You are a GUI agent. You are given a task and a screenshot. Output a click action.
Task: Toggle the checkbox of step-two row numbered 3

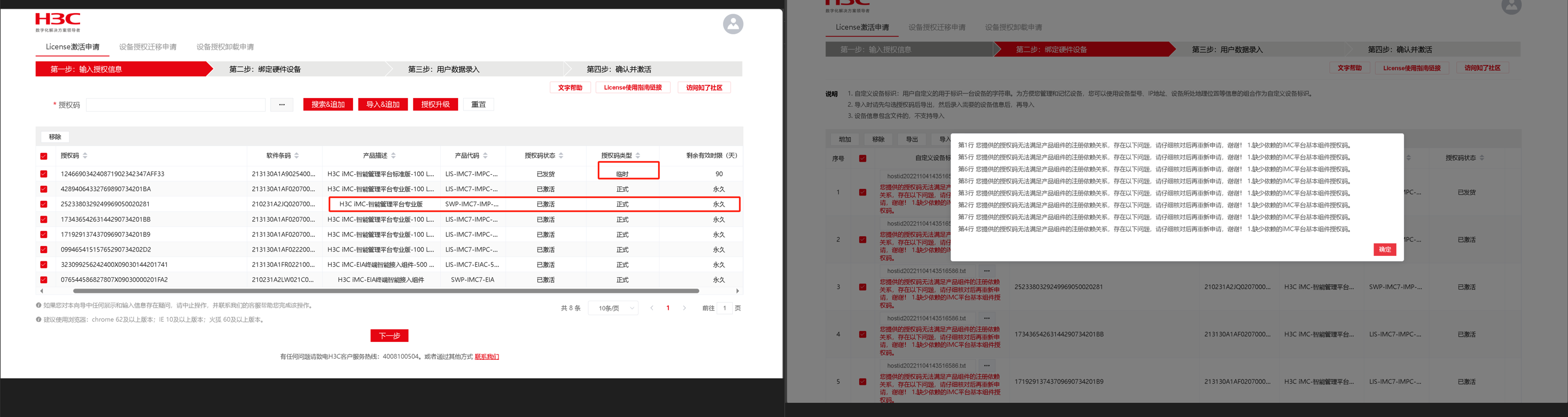point(862,287)
